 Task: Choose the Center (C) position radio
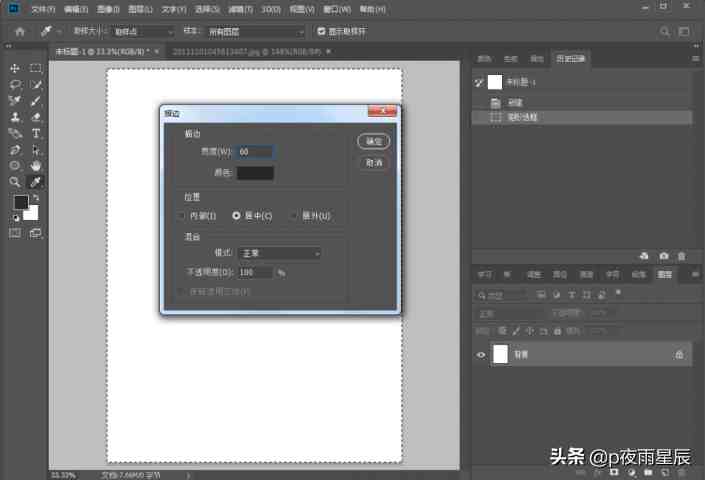tap(236, 216)
